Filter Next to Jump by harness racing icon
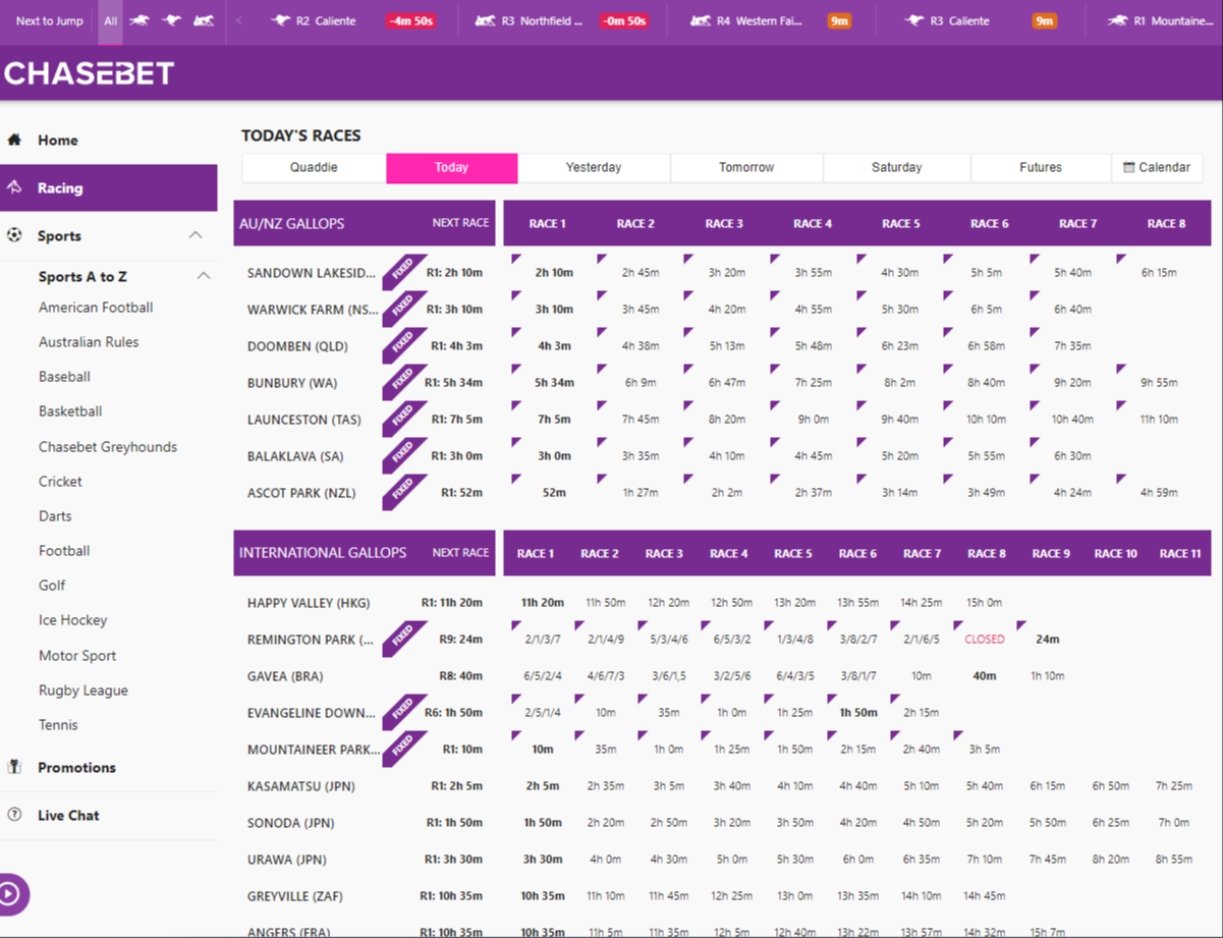 pos(203,21)
